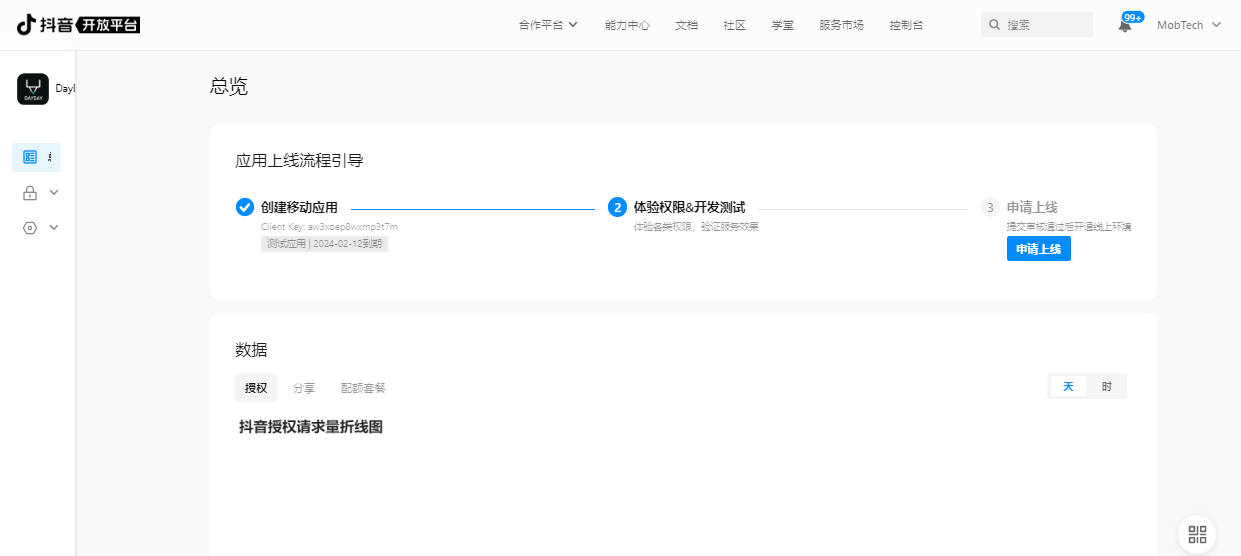Select the 授权 data tab
The height and width of the screenshot is (556, 1241).
click(256, 388)
